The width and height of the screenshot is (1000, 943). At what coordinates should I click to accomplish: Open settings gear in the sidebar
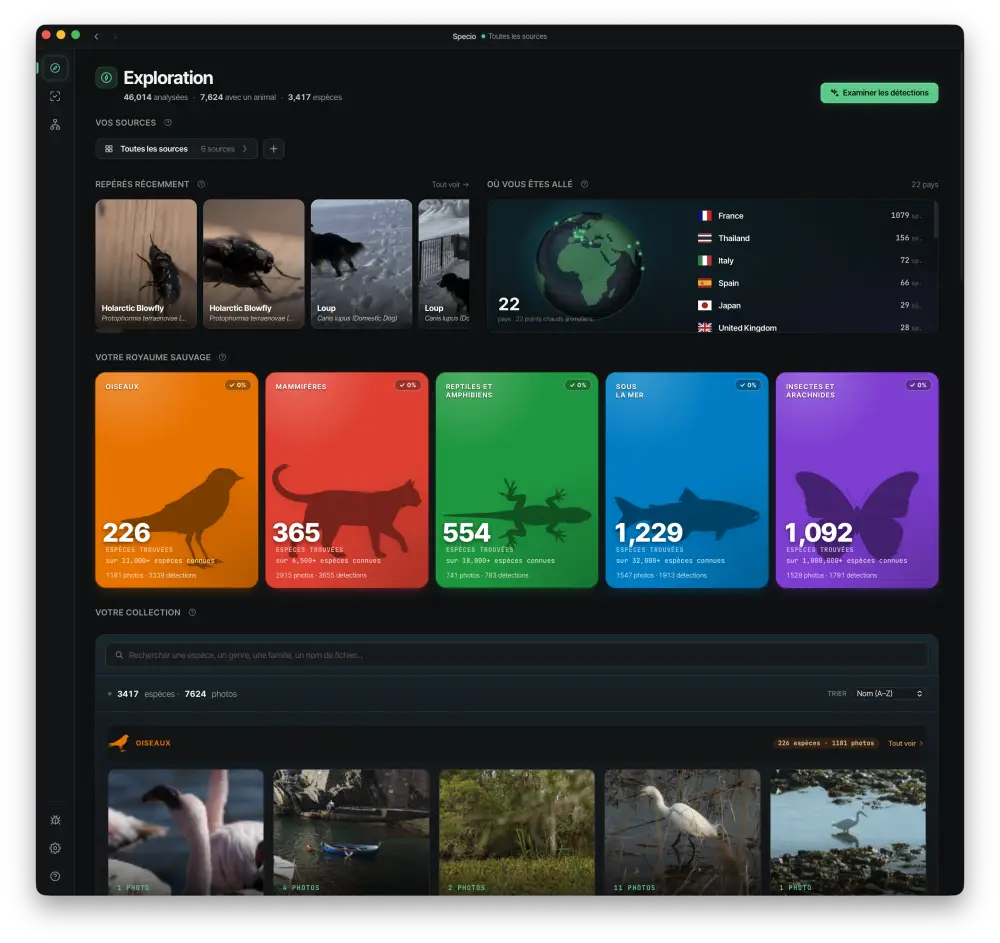[x=55, y=849]
